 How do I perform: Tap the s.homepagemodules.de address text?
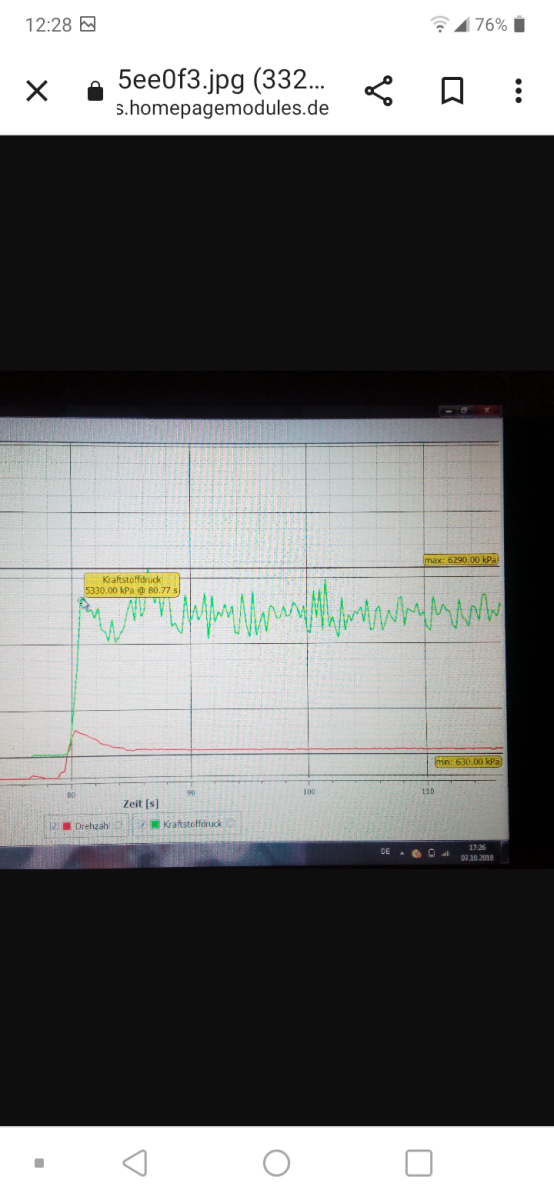pos(222,108)
